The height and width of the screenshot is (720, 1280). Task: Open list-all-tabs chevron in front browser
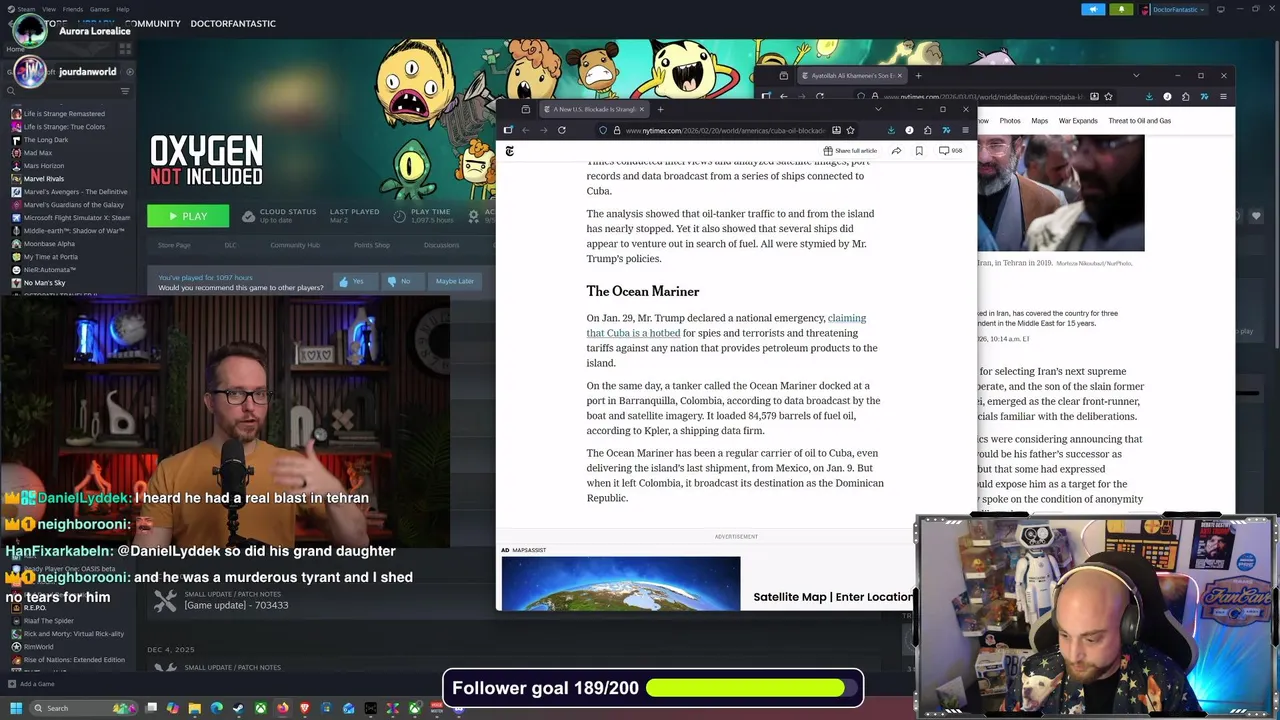point(878,109)
